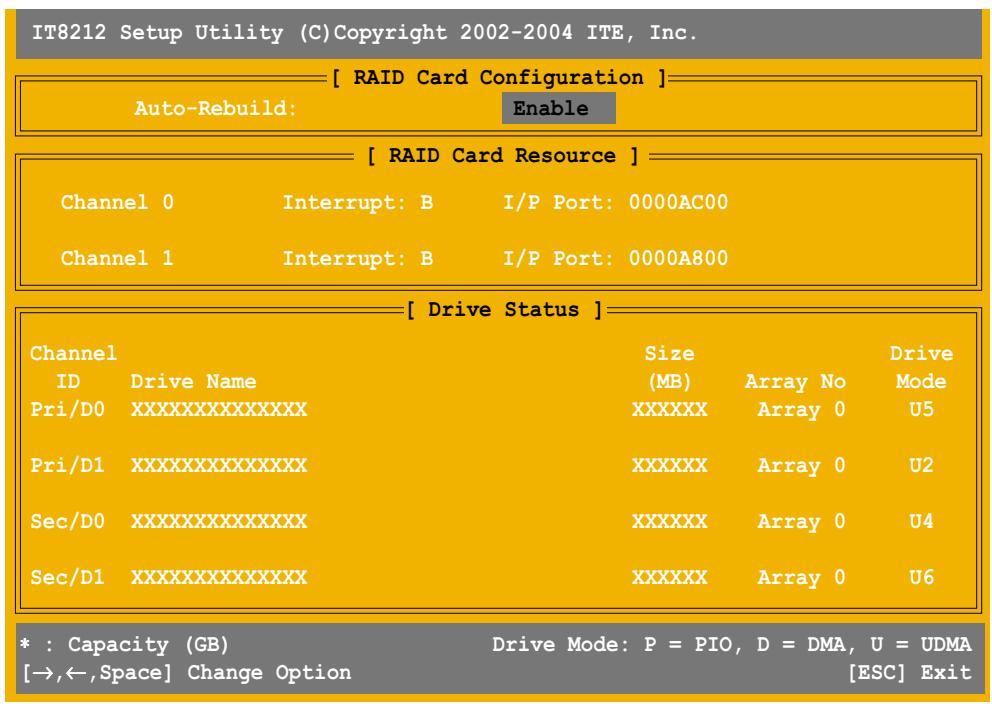Click the U4 drive mode value

coord(921,521)
